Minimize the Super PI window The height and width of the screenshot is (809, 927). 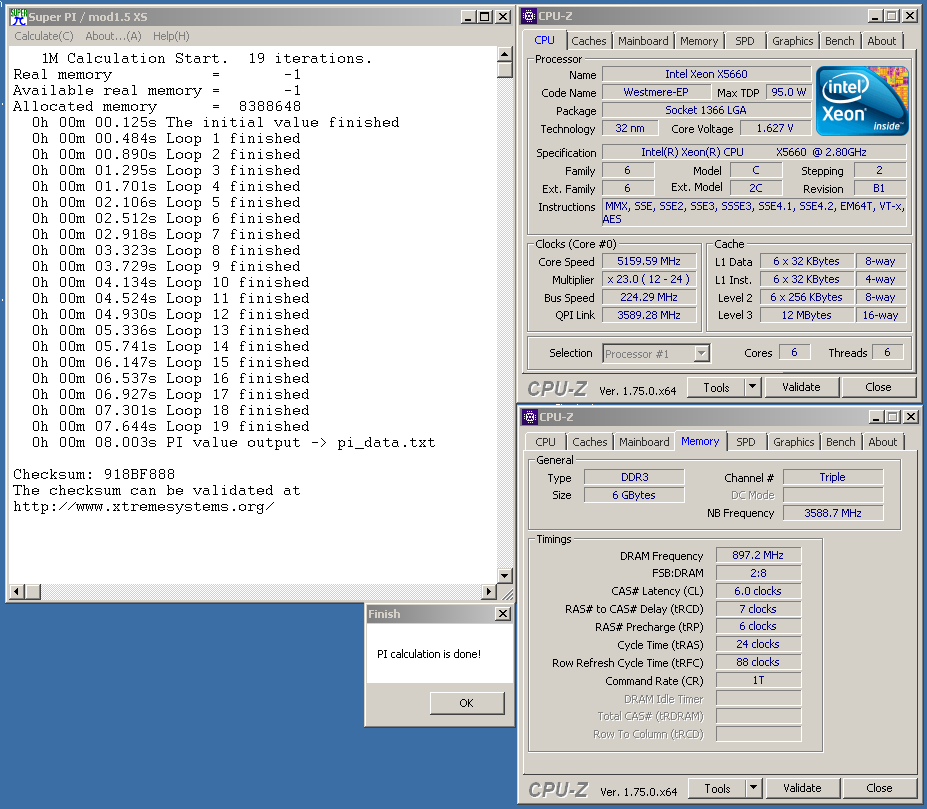tap(468, 17)
